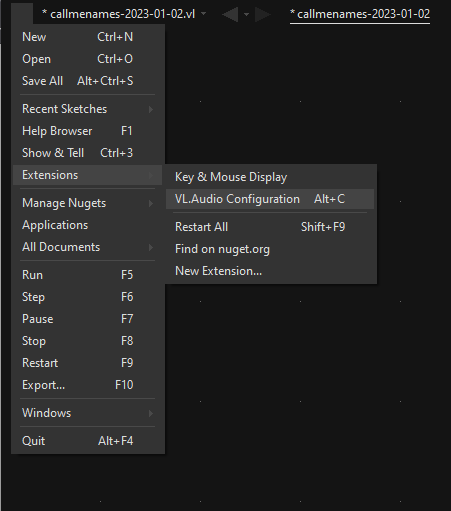Screen dimensions: 451x511
Task: Open the Help Browser menu entry
Action: coord(88,131)
